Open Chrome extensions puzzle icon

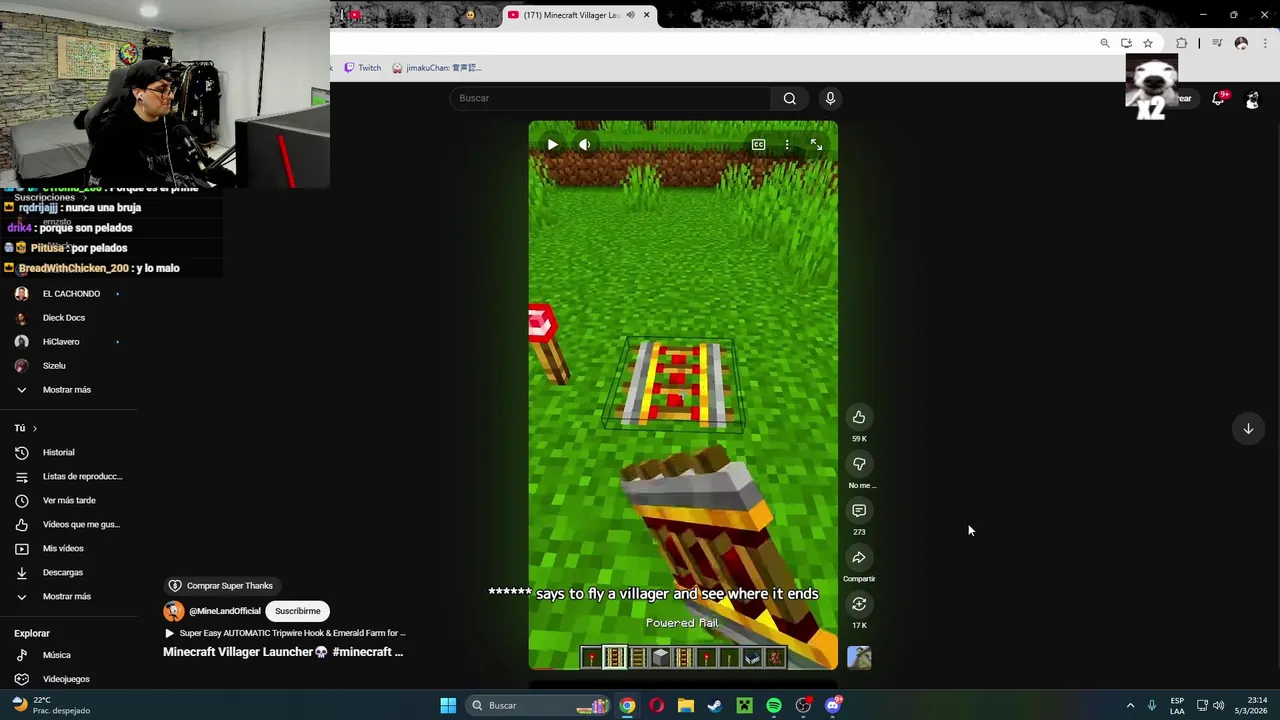tap(1182, 43)
